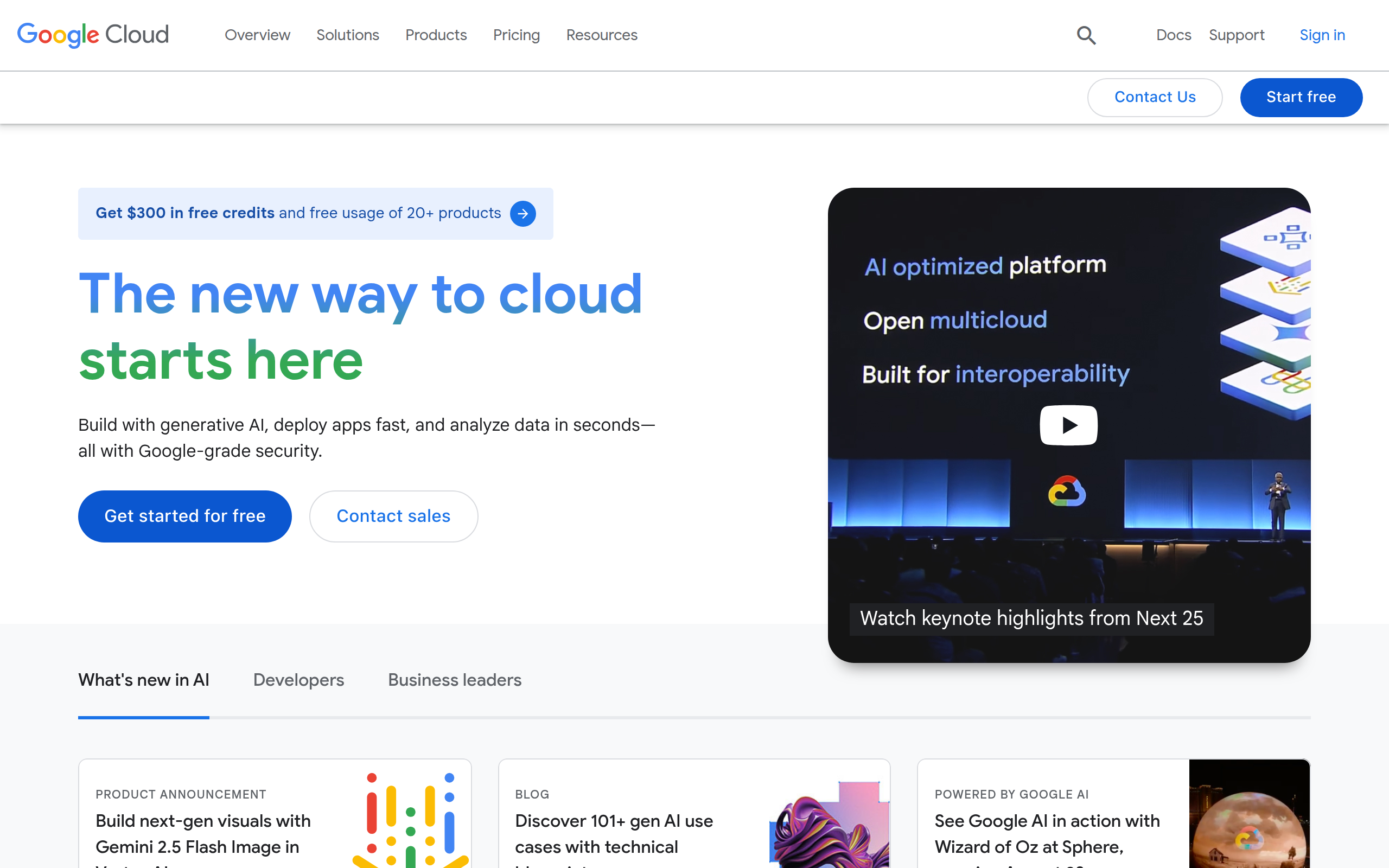Click the arrow icon in free credits banner
The height and width of the screenshot is (868, 1389).
523,214
